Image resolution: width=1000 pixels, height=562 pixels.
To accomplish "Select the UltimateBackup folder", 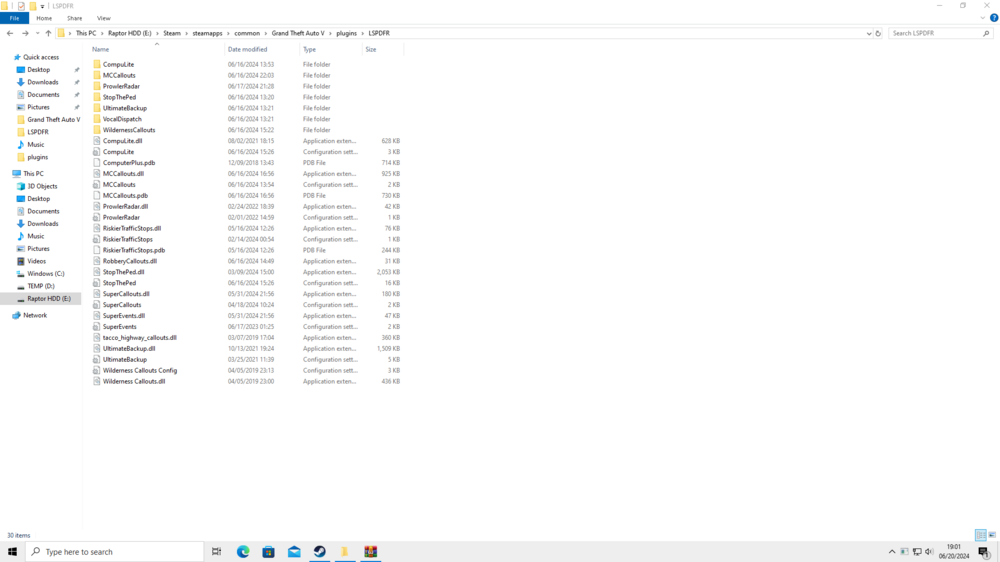I will tap(124, 108).
